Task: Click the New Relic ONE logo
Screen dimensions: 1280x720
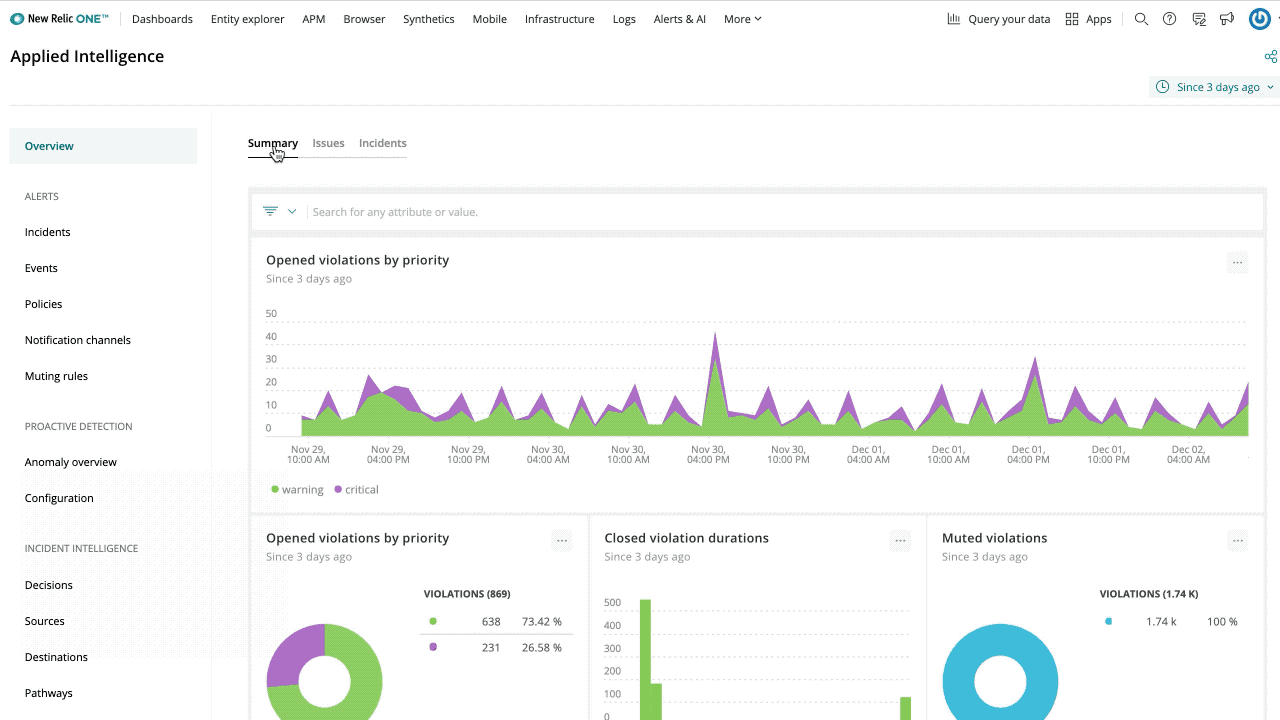Action: (x=59, y=19)
